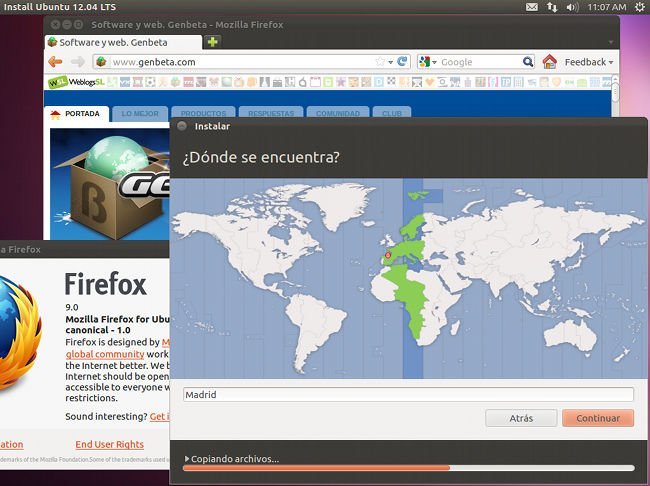Screen dimensions: 650x486
Task: Open the clock showing 11:07 AM
Action: click(x=606, y=7)
